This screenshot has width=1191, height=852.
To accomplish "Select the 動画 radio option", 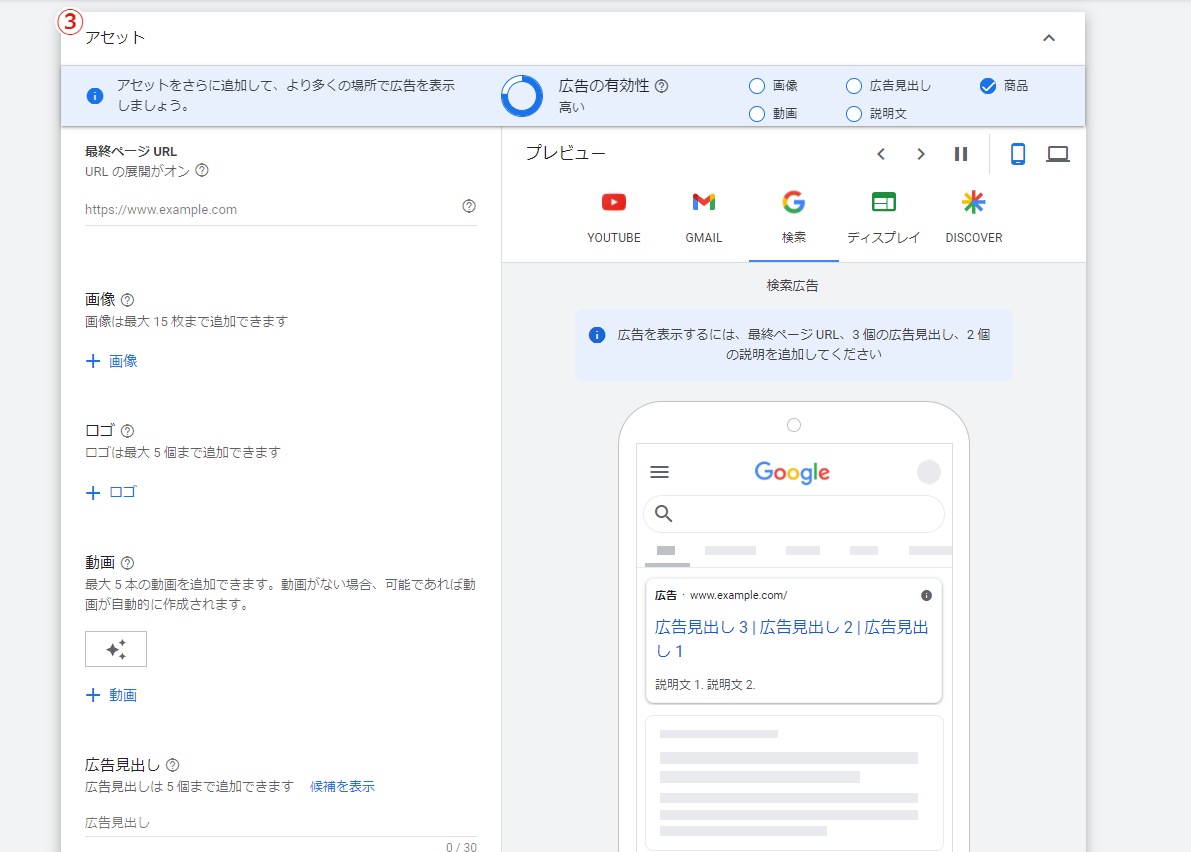I will point(757,114).
